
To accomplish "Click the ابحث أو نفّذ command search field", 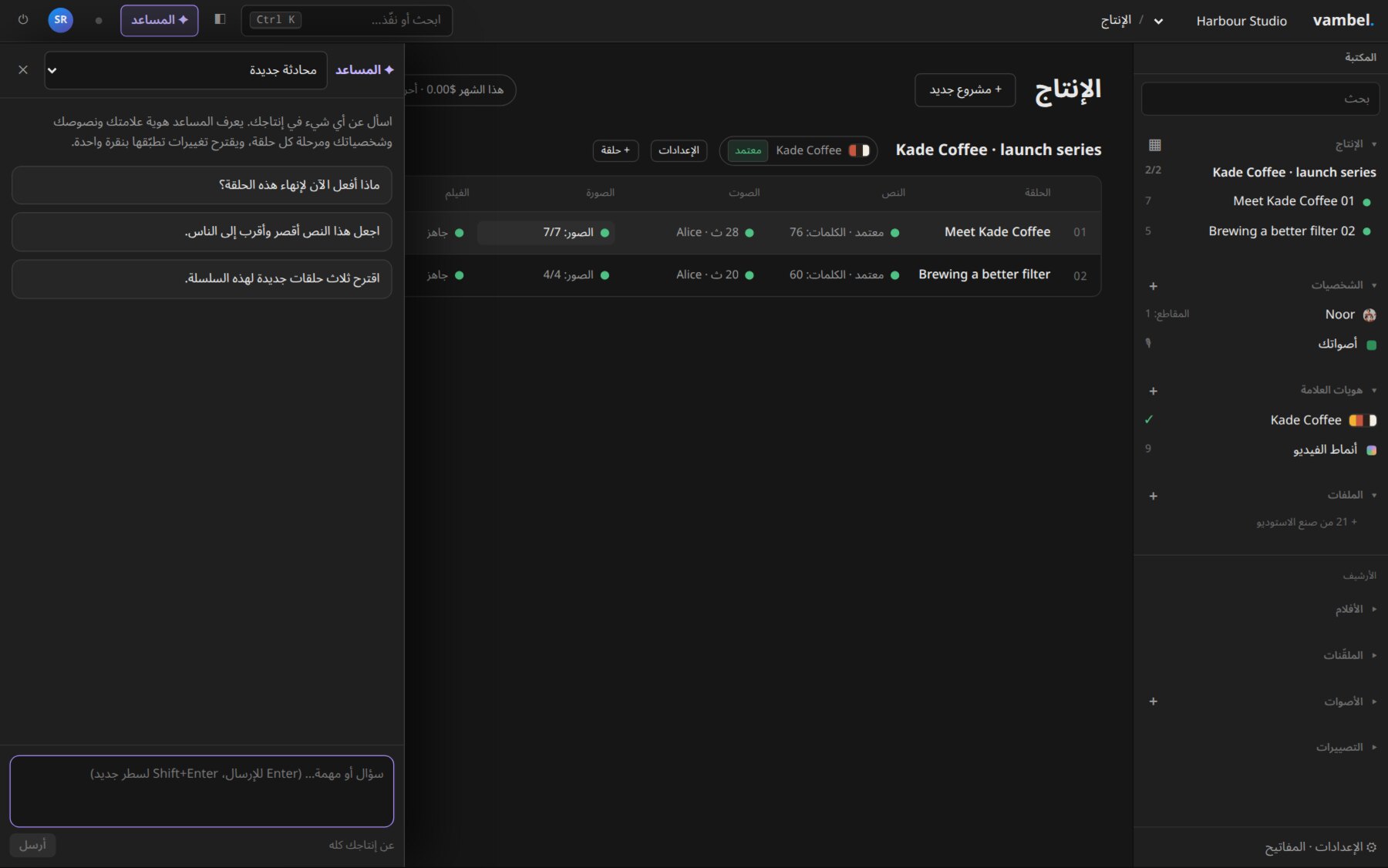I will tap(347, 20).
